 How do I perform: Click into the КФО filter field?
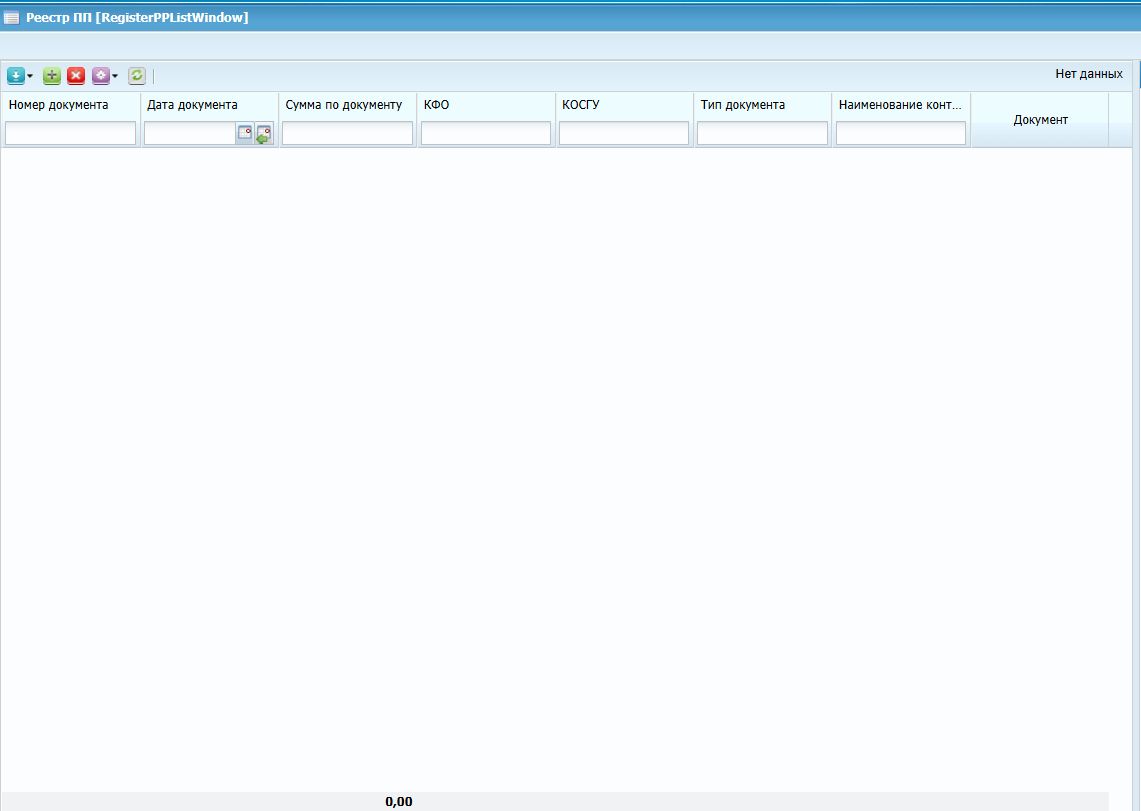pyautogui.click(x=486, y=133)
